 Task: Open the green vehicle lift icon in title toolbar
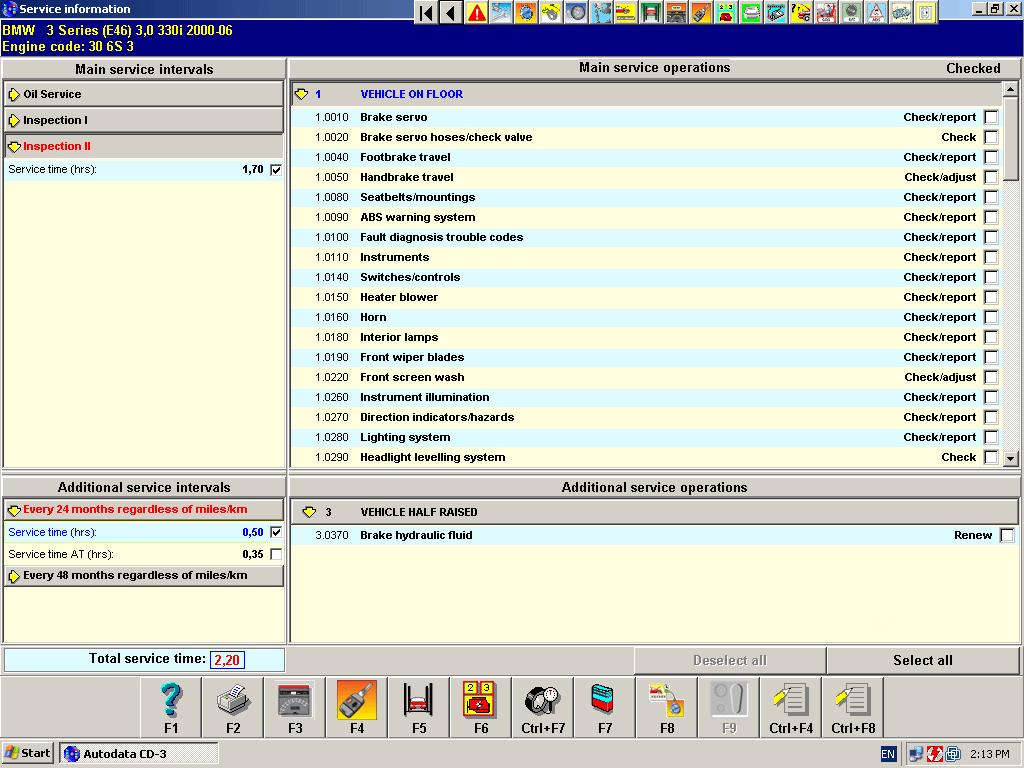[650, 12]
